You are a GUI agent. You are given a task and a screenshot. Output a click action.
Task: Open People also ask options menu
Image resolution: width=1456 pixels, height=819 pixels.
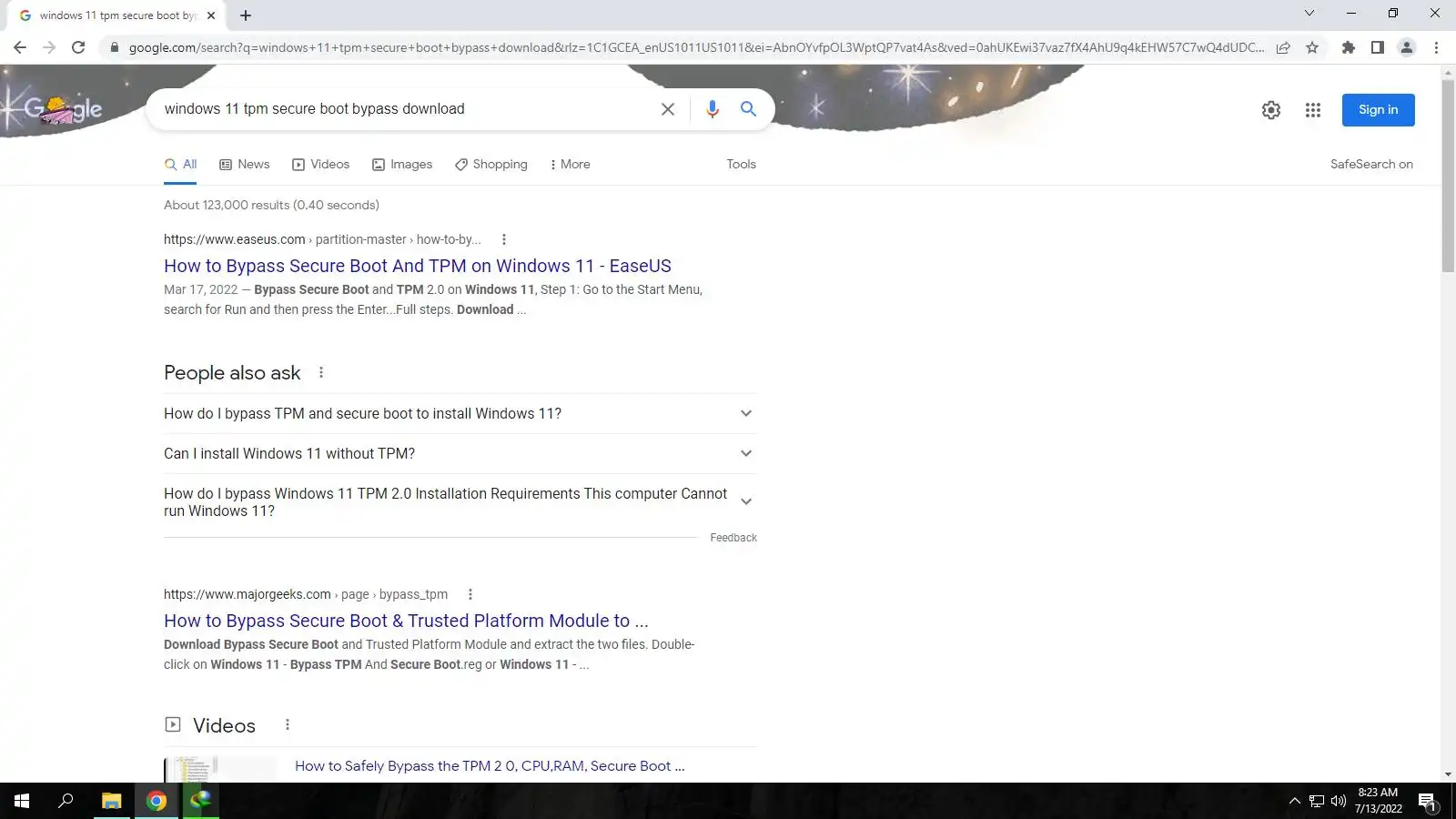pos(321,372)
